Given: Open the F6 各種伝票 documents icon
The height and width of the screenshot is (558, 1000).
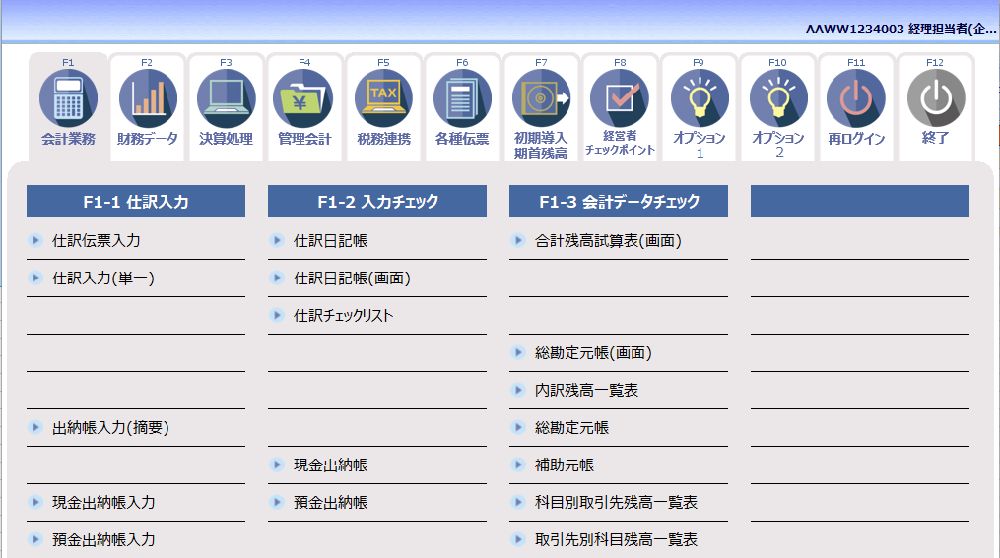Looking at the screenshot, I should point(462,99).
